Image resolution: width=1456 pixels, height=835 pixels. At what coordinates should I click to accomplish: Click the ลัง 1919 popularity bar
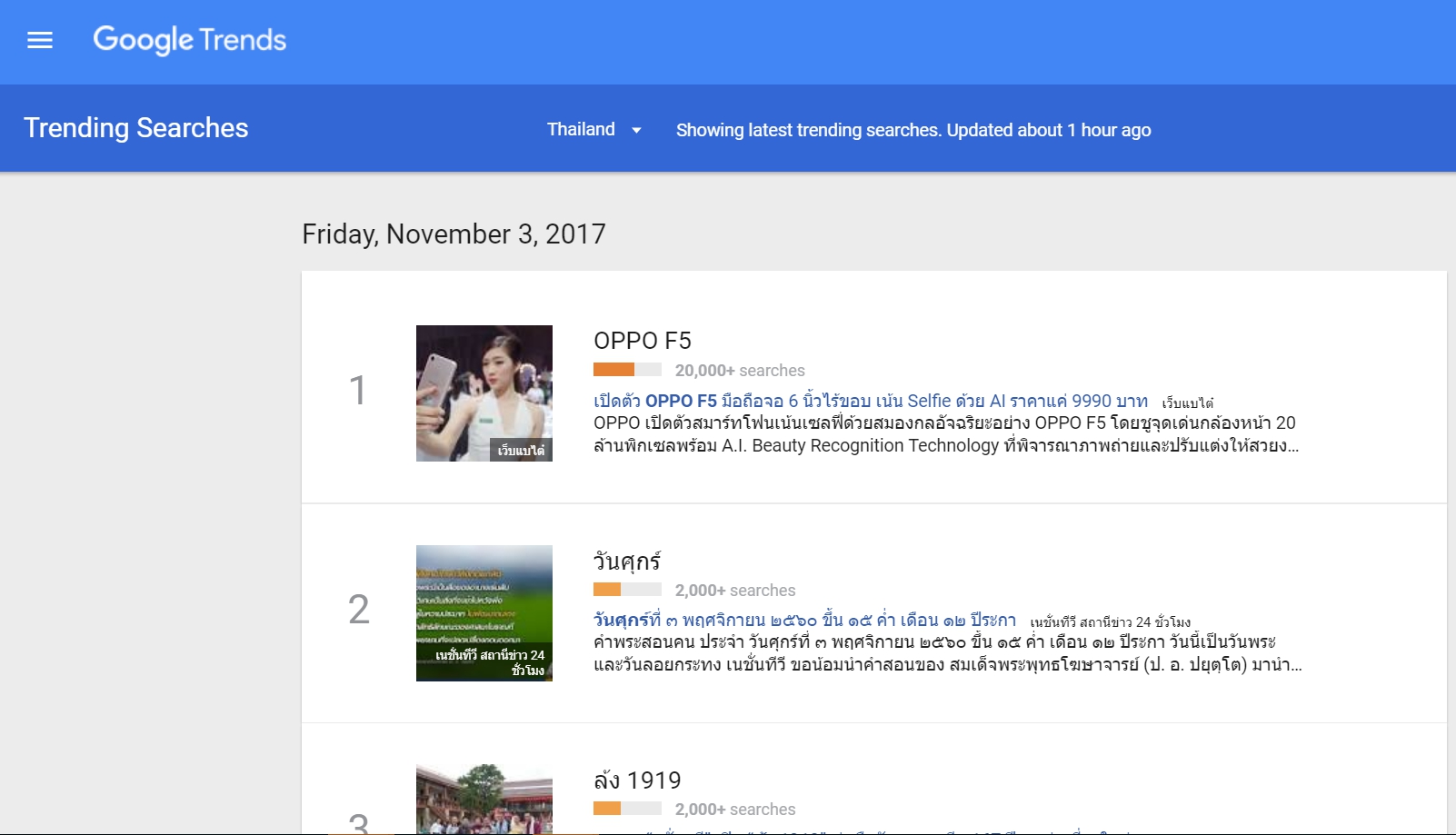[x=627, y=809]
